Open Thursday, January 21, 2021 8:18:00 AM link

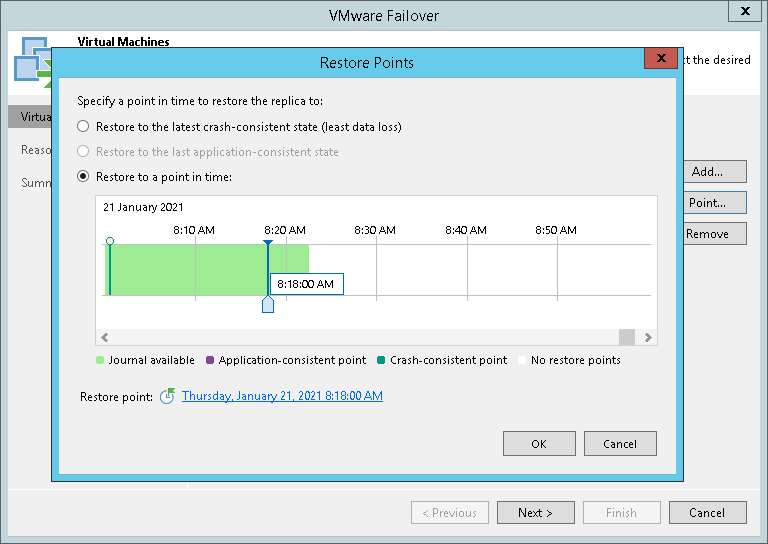coord(282,396)
